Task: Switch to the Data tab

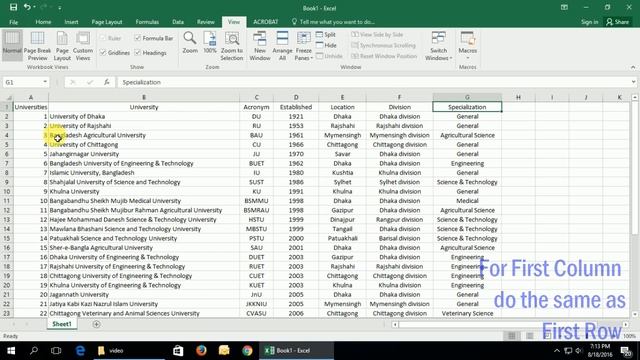Action: click(178, 22)
